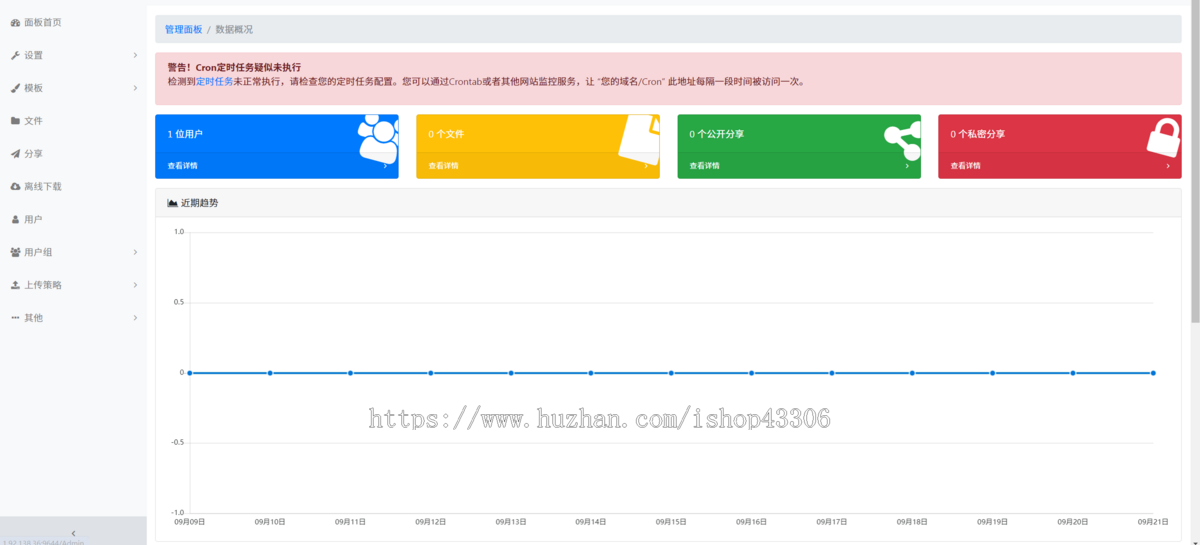The image size is (1200, 545).
Task: Click the folder icon beside 文件
Action: point(15,121)
